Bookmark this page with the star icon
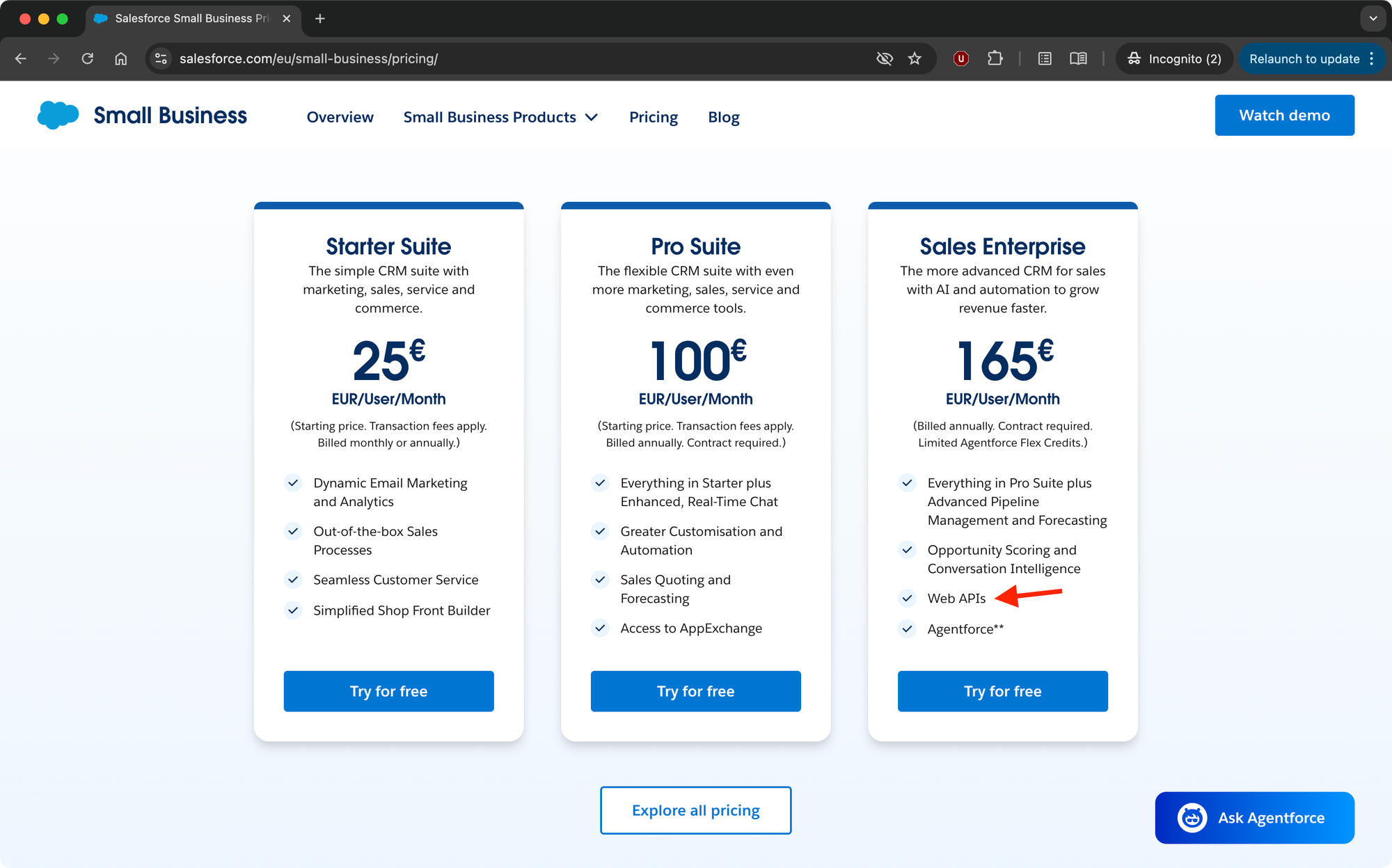 pos(915,58)
